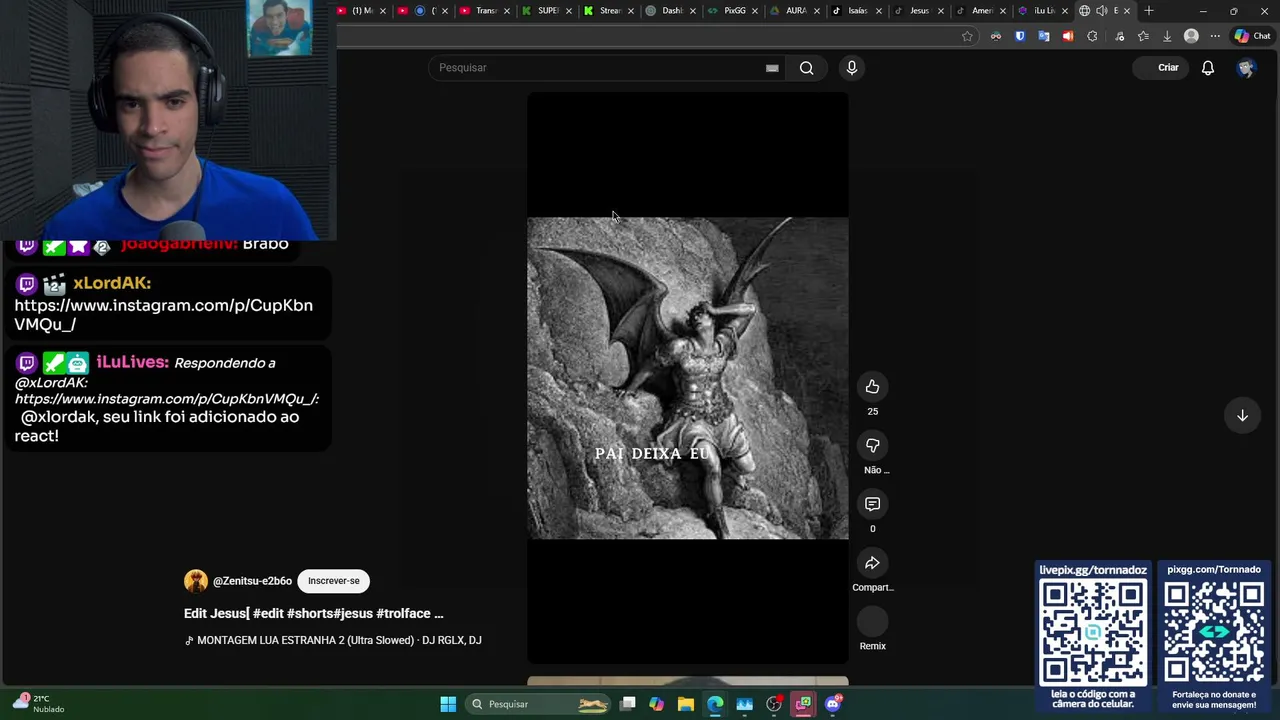
Task: Mute the active tab via speaker icon
Action: pyautogui.click(x=1101, y=11)
